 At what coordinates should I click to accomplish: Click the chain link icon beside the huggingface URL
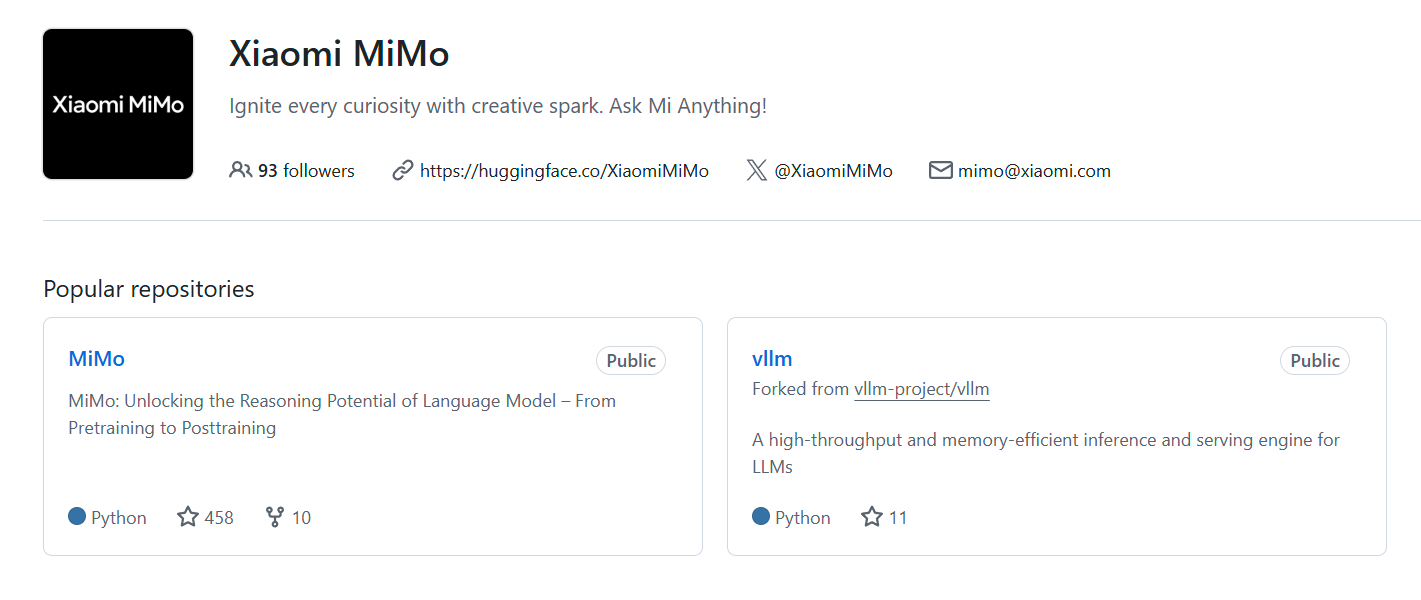coord(402,170)
